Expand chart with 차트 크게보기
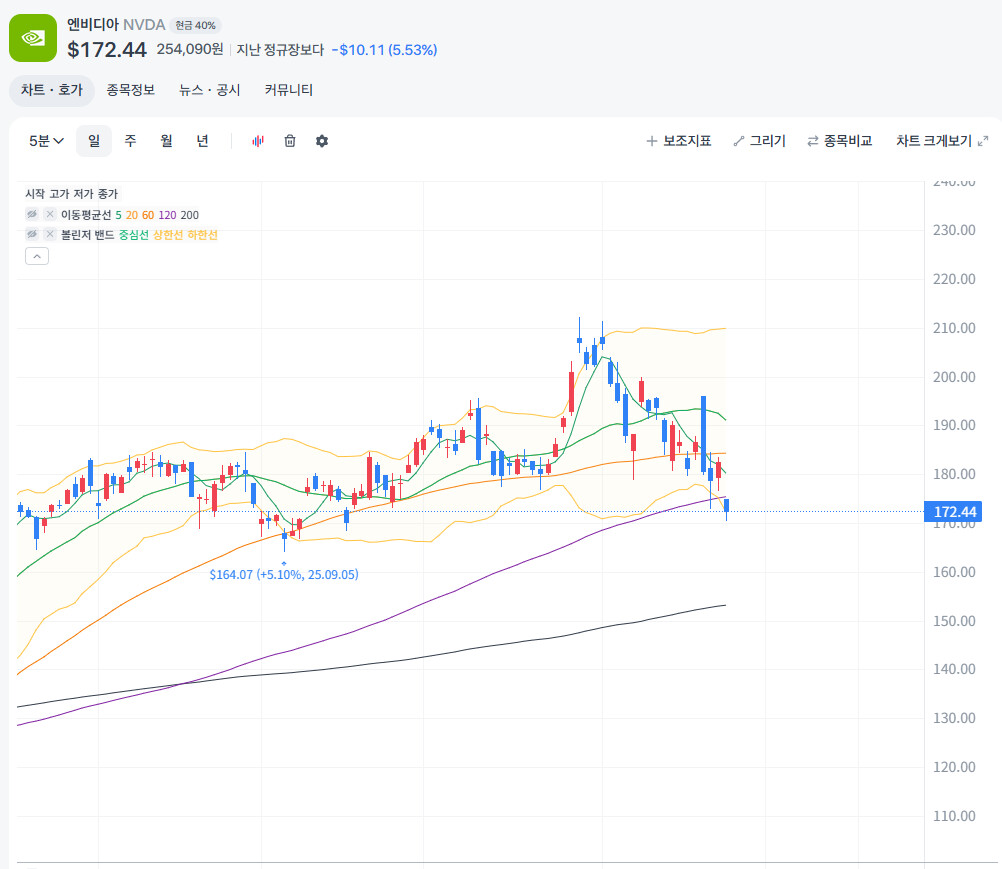1002x869 pixels. click(x=941, y=141)
